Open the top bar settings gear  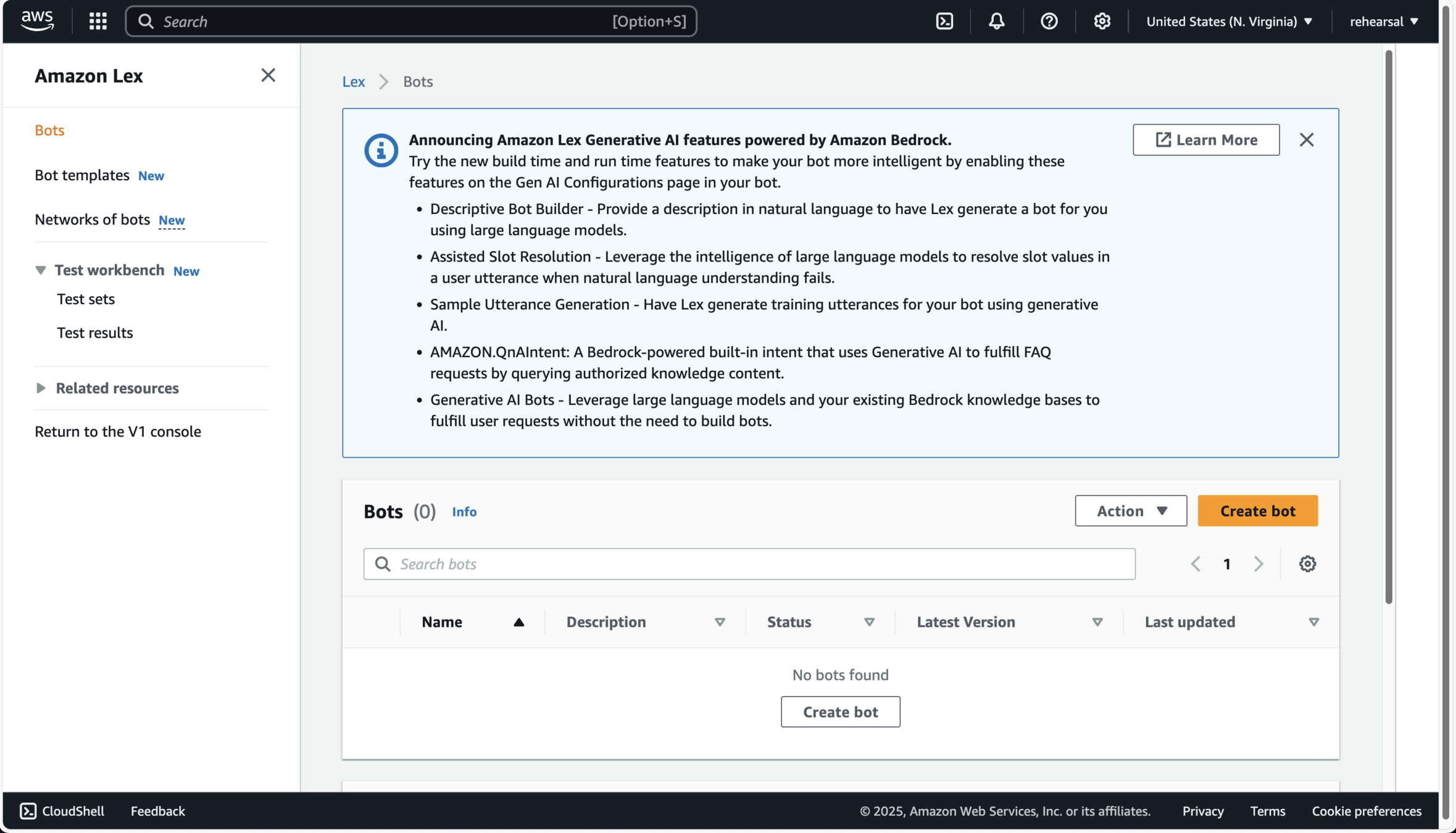tap(1102, 21)
